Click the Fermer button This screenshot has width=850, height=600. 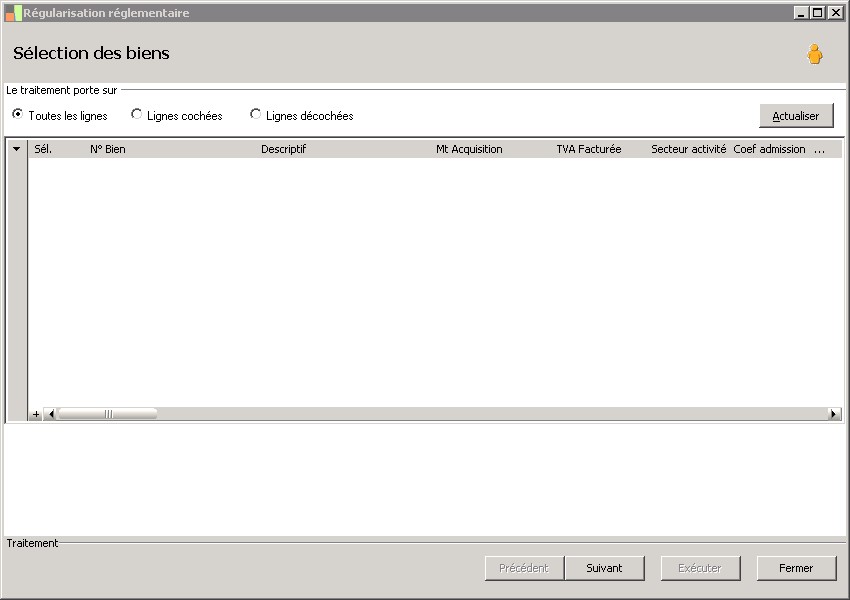point(796,568)
